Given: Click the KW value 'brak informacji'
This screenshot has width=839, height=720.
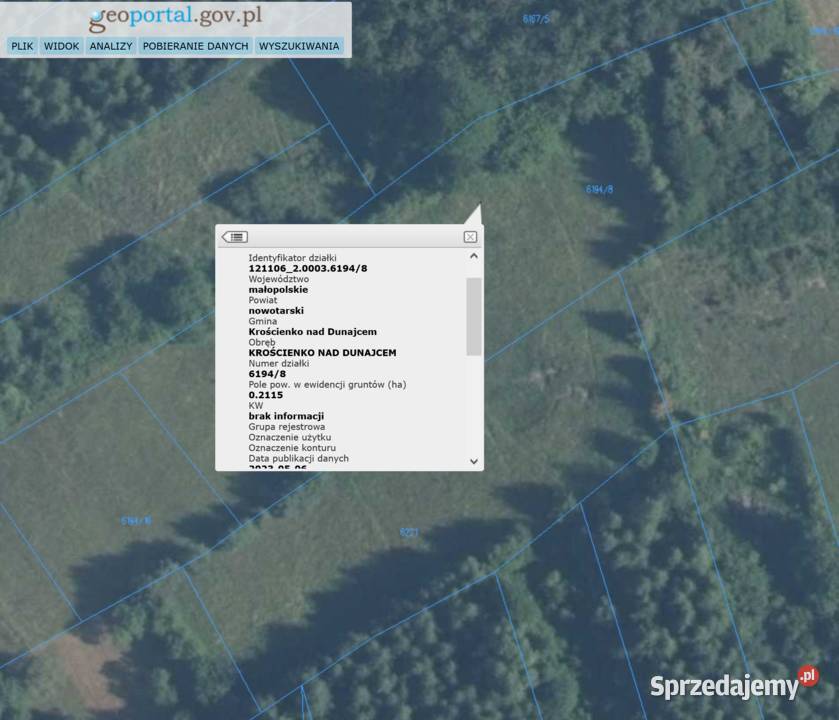Looking at the screenshot, I should [286, 416].
